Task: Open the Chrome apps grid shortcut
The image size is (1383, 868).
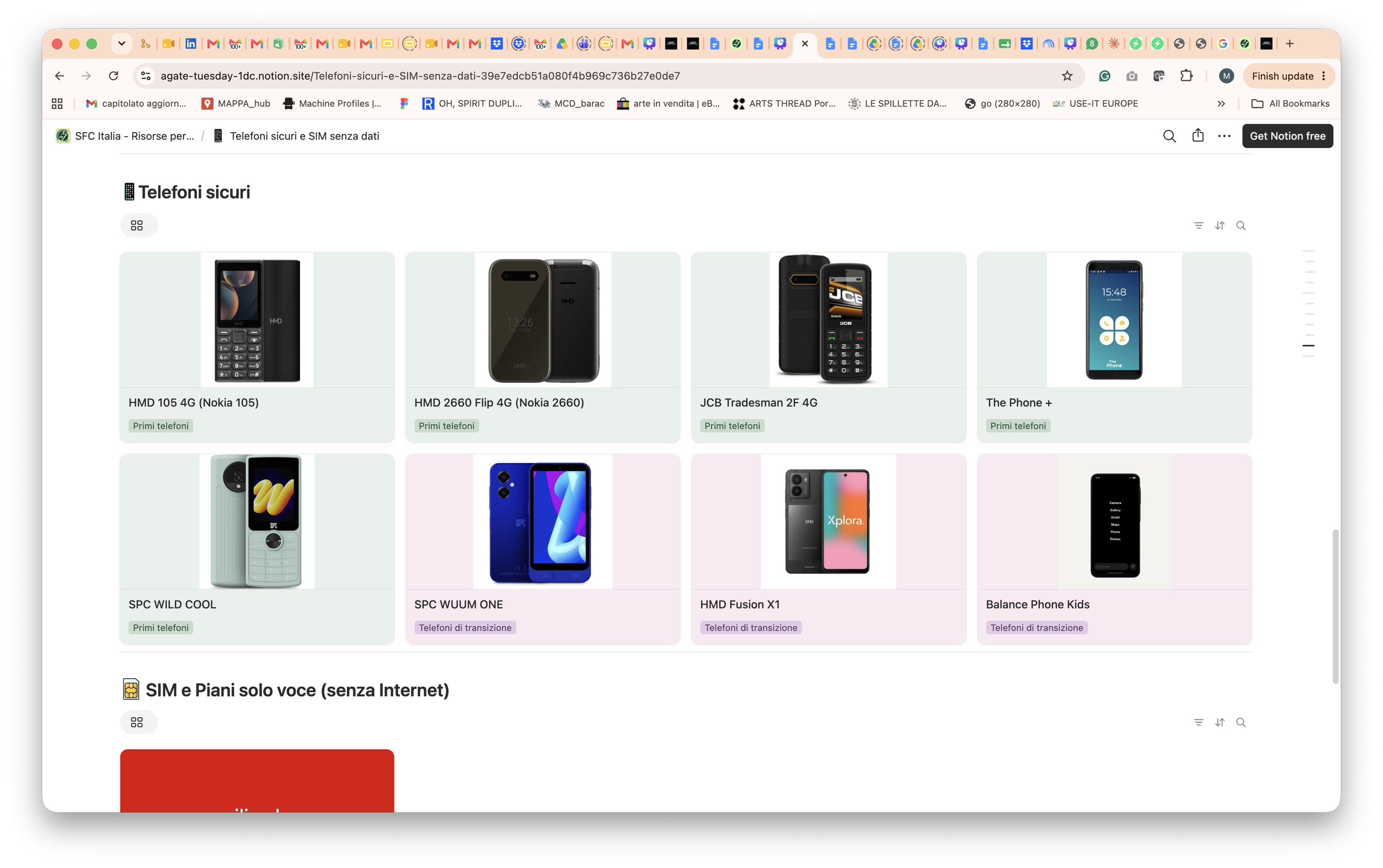Action: (x=57, y=103)
